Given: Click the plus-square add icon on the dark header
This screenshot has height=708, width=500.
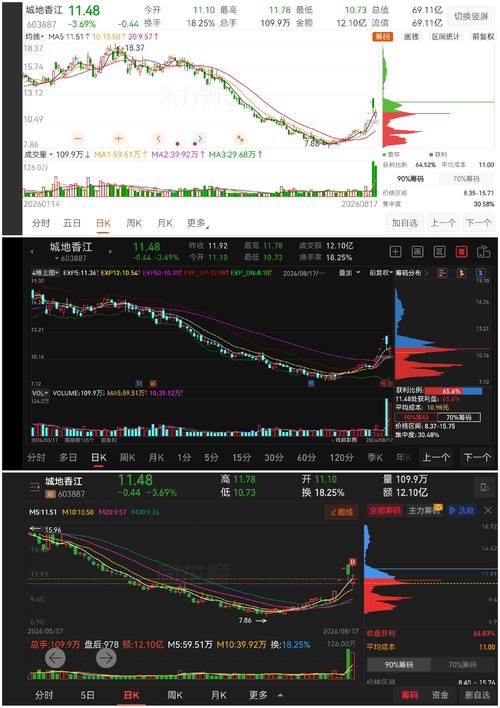Looking at the screenshot, I should pos(395,252).
